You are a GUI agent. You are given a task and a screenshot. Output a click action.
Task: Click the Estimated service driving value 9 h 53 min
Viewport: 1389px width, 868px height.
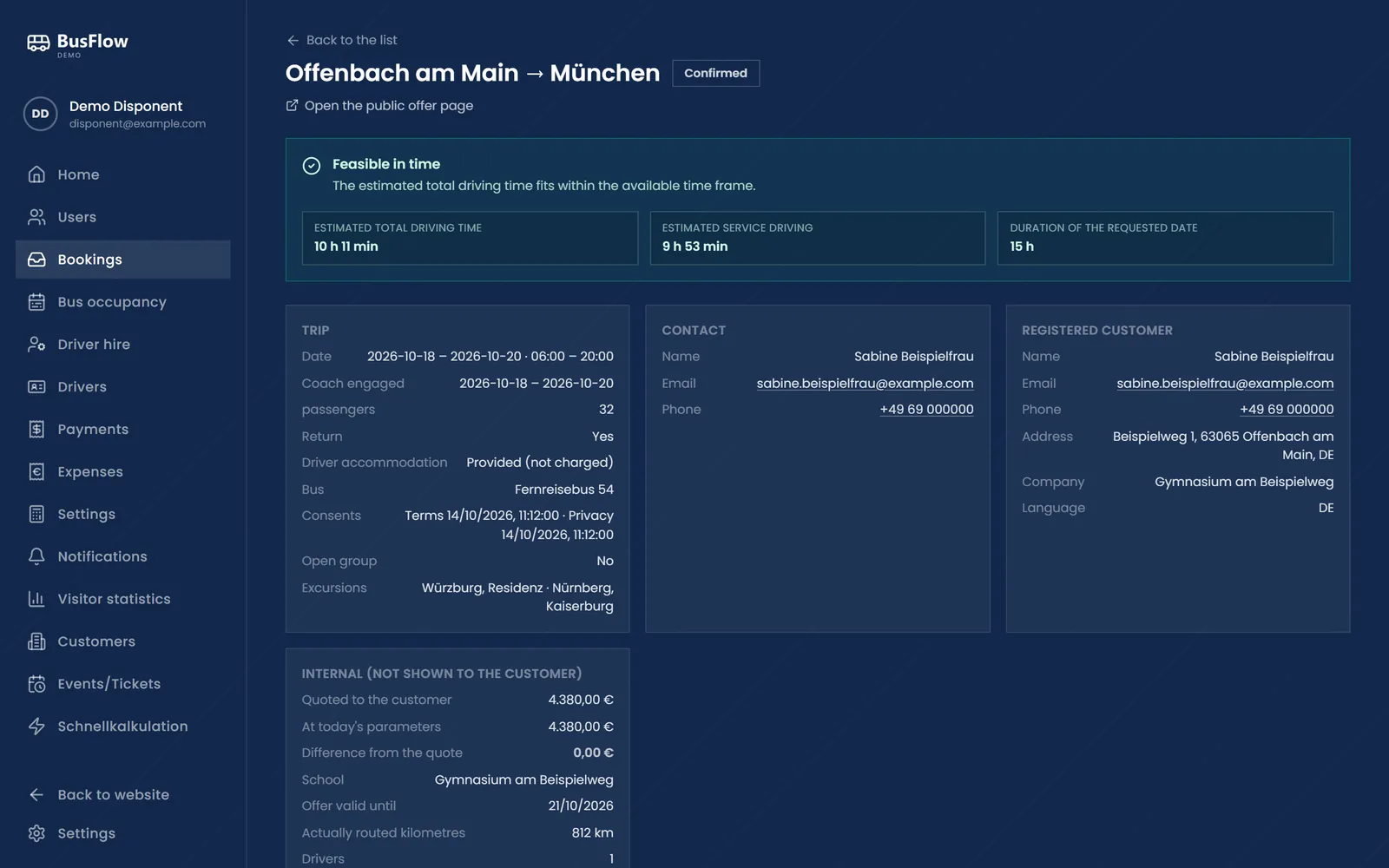694,247
